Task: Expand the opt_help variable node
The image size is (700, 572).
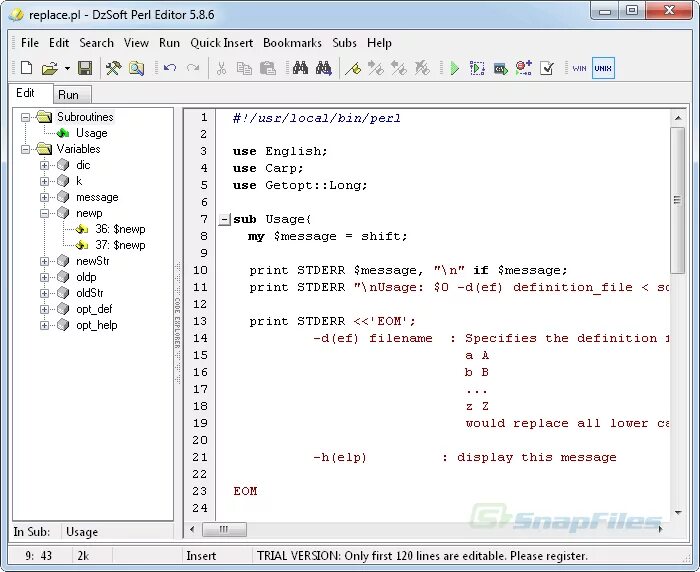Action: (44, 326)
